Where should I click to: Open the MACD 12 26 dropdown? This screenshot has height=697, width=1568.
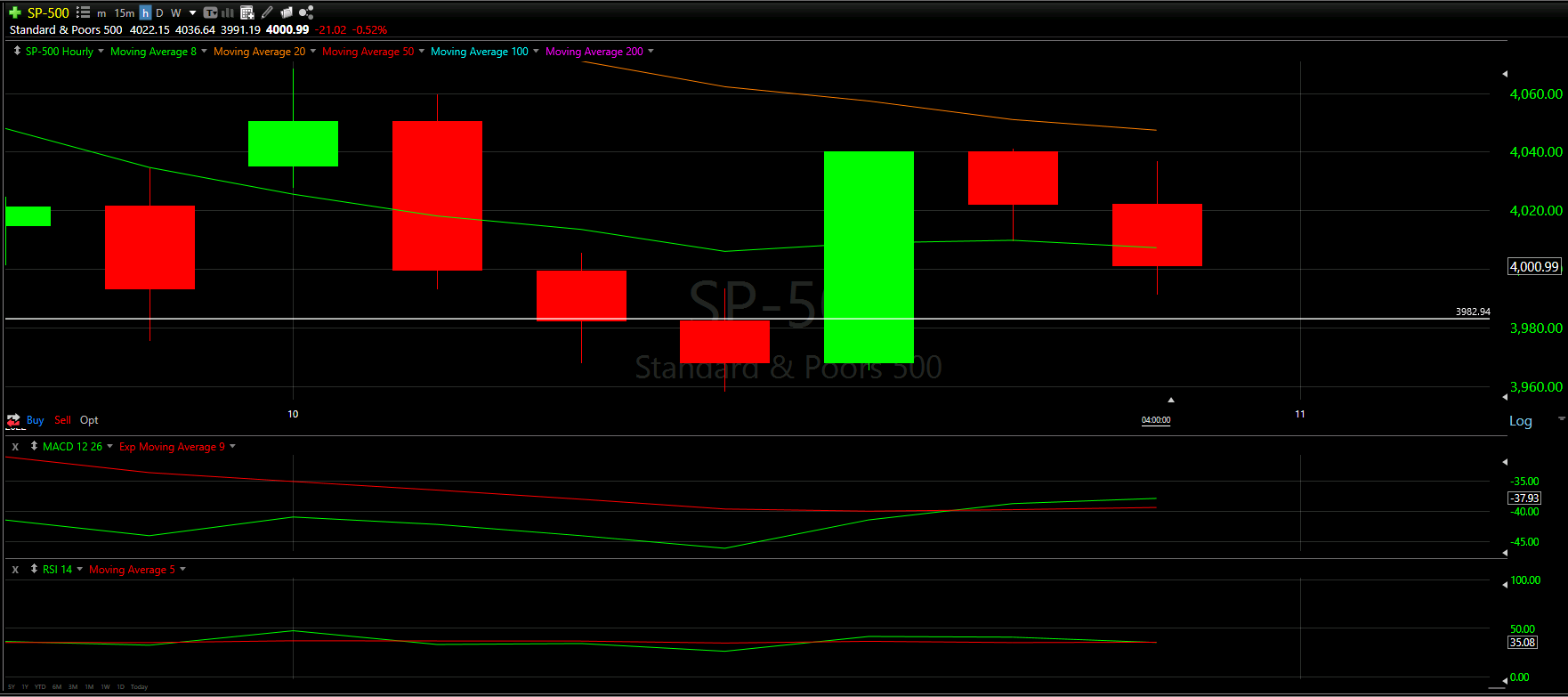[x=109, y=446]
